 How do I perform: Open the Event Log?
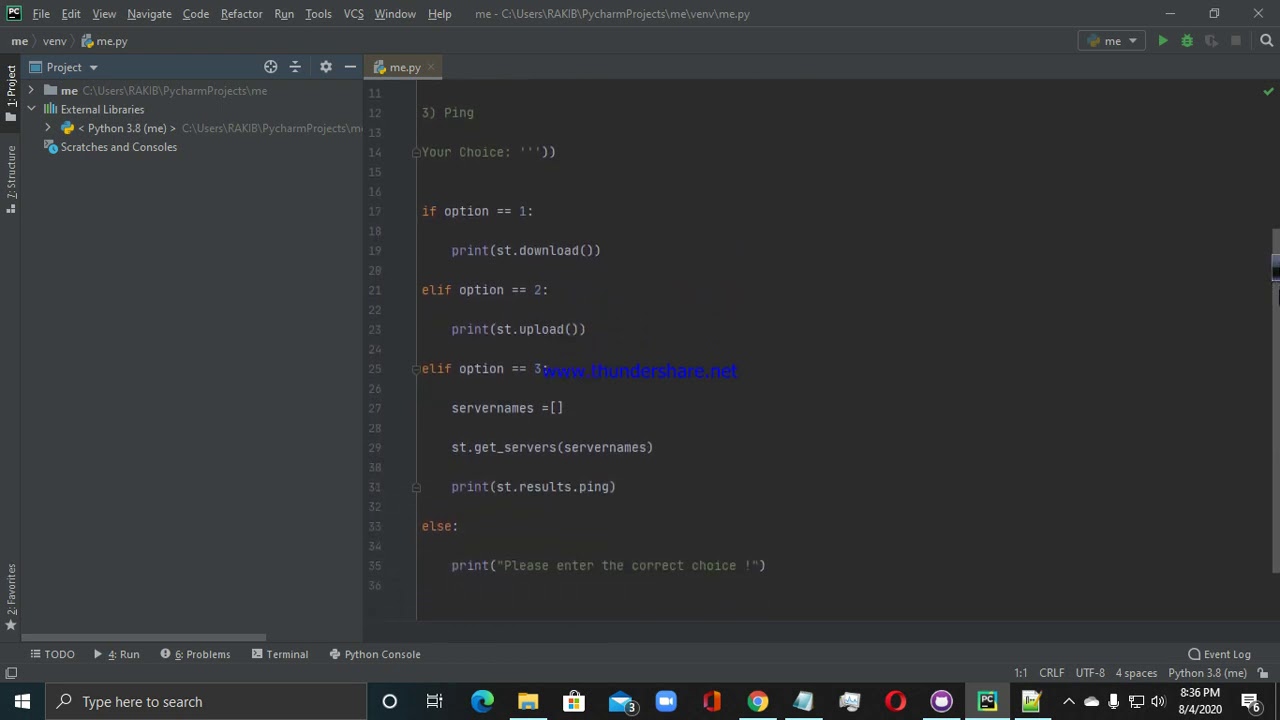(1219, 654)
